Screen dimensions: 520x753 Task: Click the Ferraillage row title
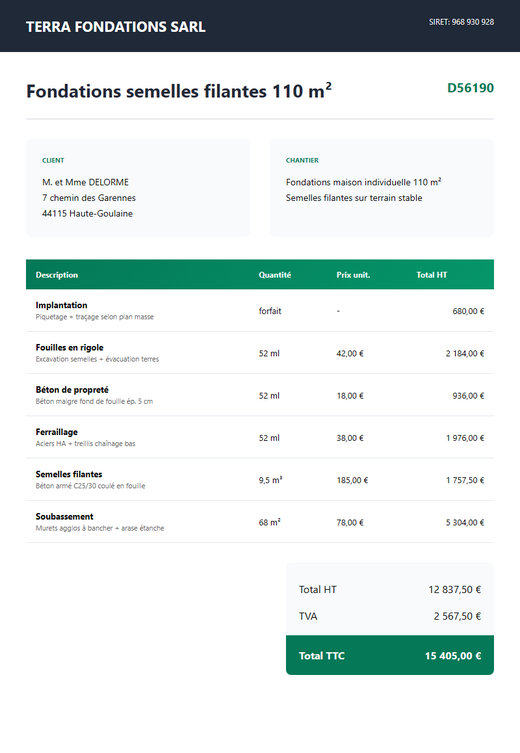pyautogui.click(x=57, y=432)
